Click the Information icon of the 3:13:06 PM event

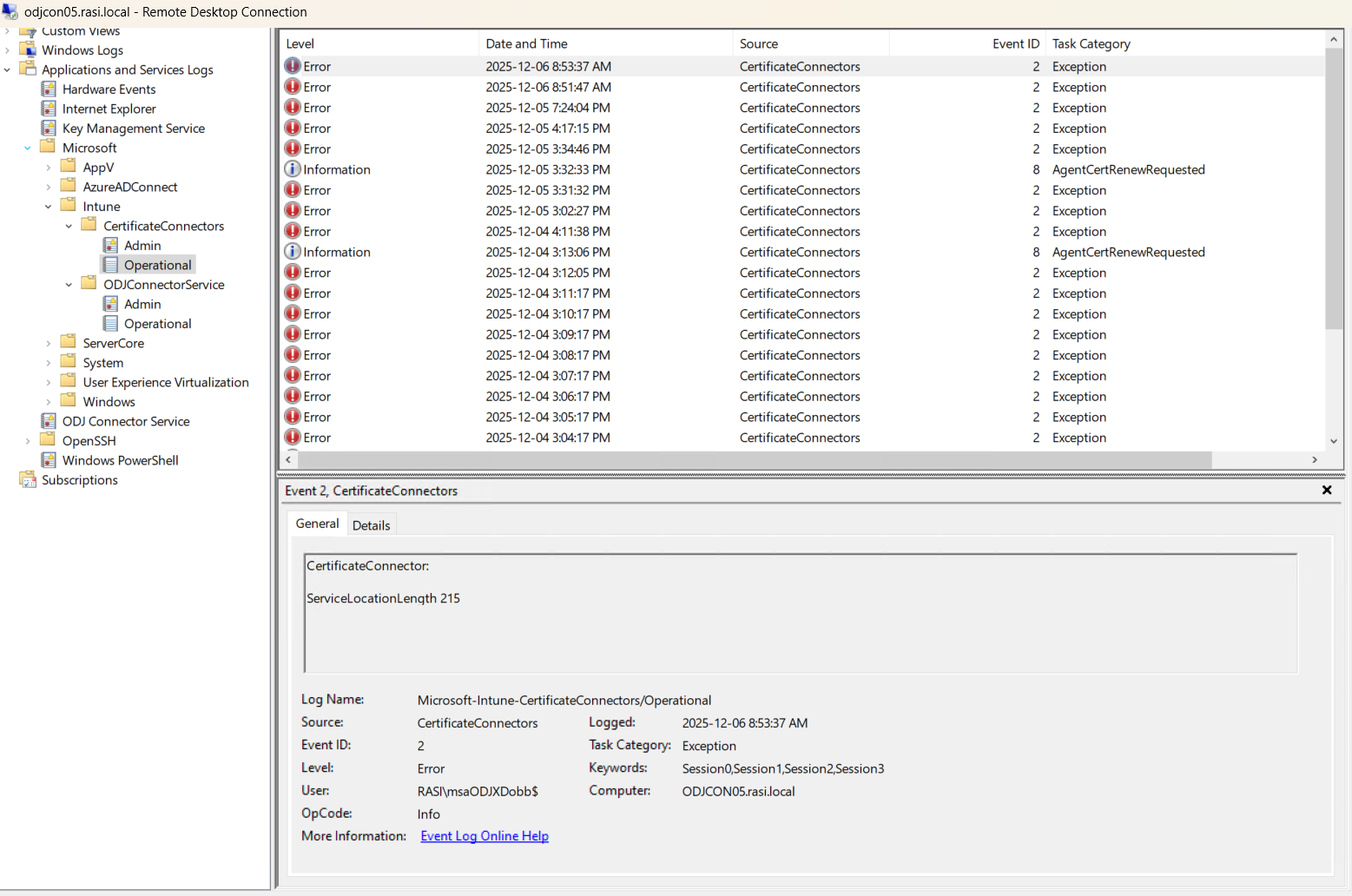click(x=293, y=252)
